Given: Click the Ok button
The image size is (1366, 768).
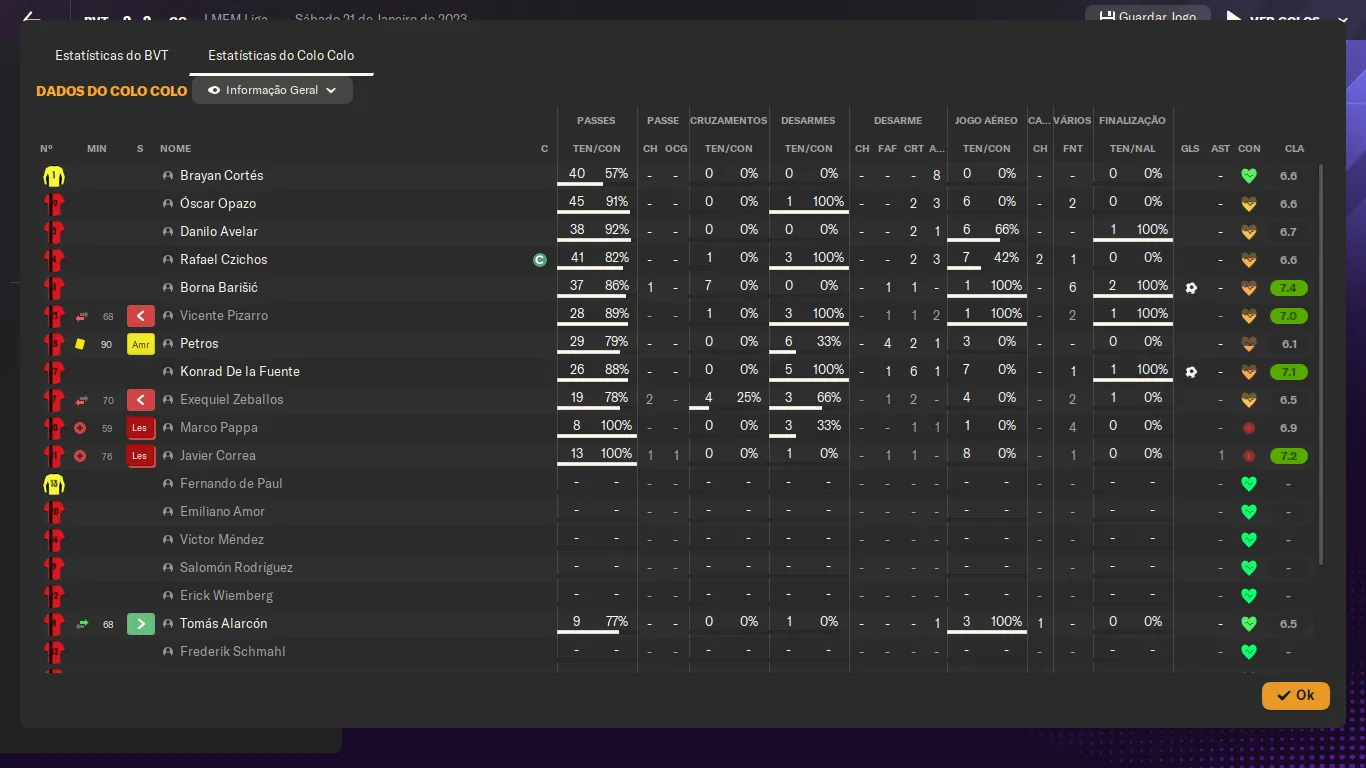Looking at the screenshot, I should [1296, 696].
